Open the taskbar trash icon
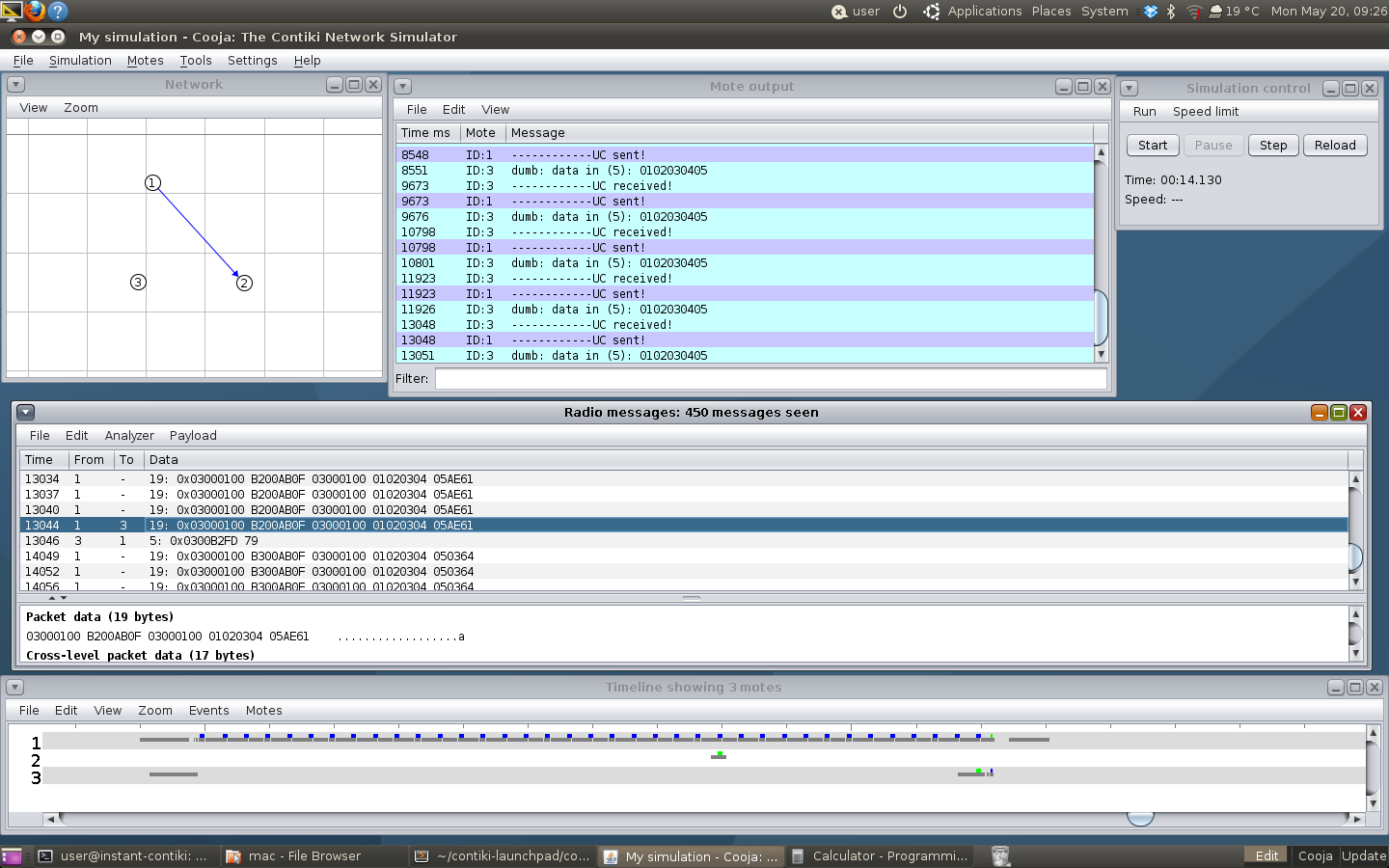This screenshot has width=1389, height=868. pyautogui.click(x=1000, y=855)
